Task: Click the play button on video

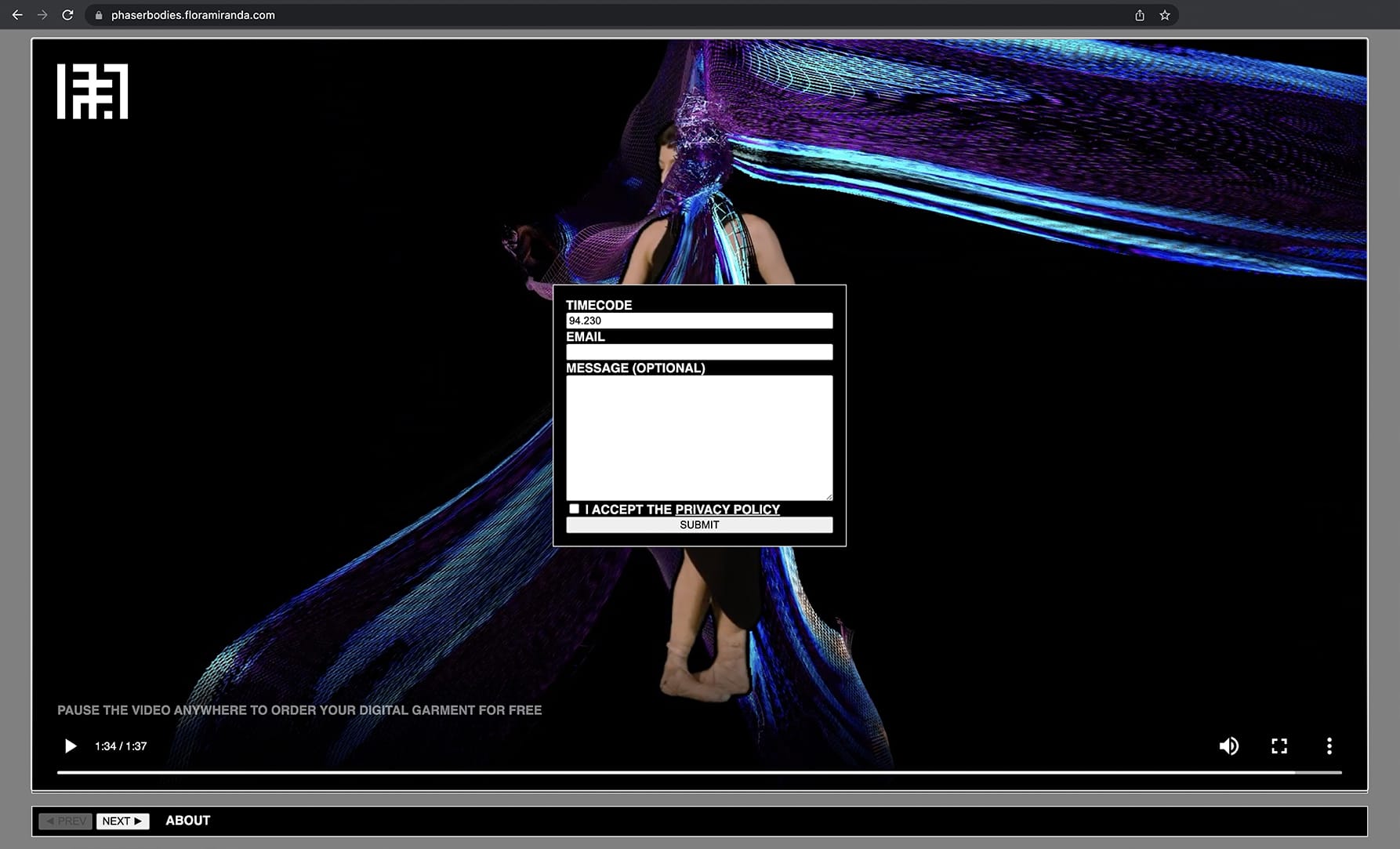Action: pos(71,746)
